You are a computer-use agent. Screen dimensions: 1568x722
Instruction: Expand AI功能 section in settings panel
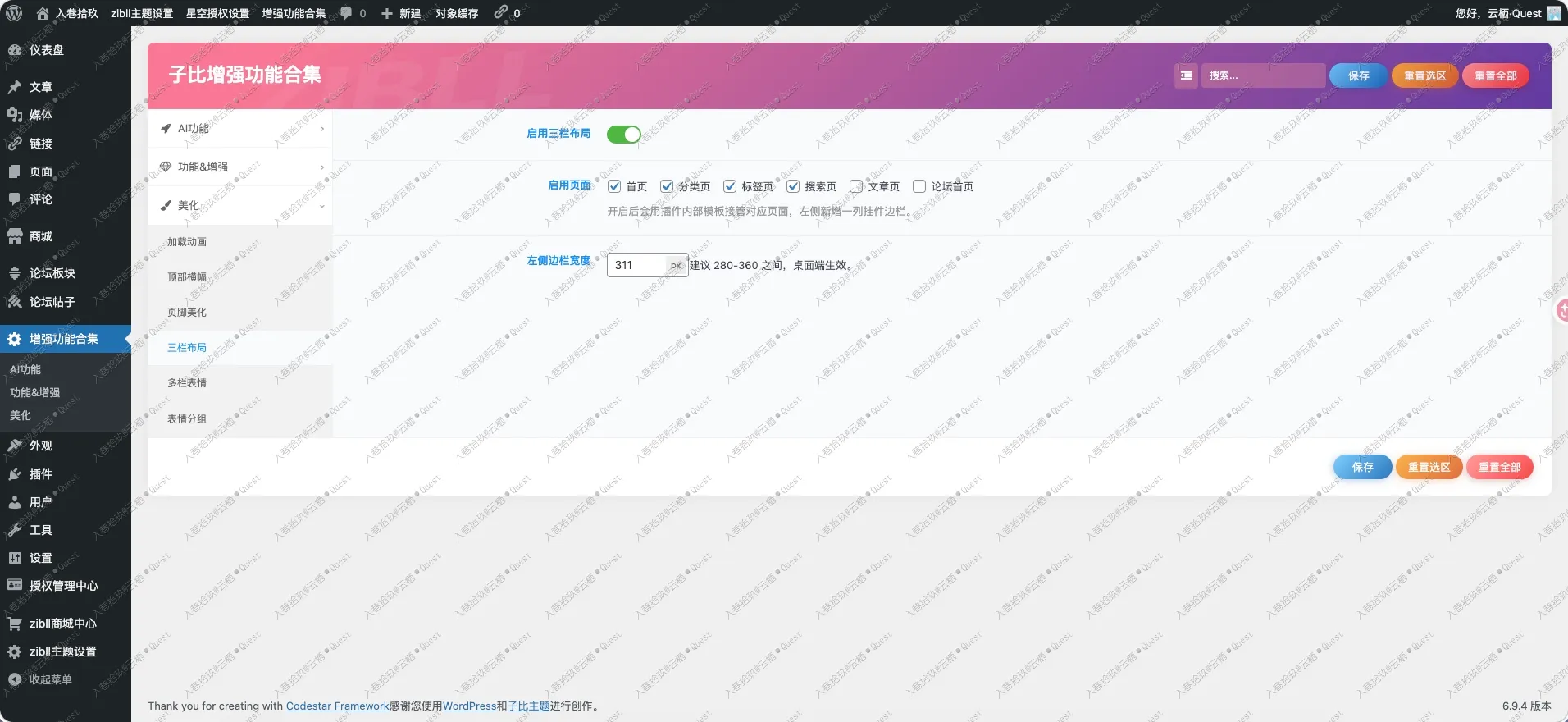click(x=240, y=129)
